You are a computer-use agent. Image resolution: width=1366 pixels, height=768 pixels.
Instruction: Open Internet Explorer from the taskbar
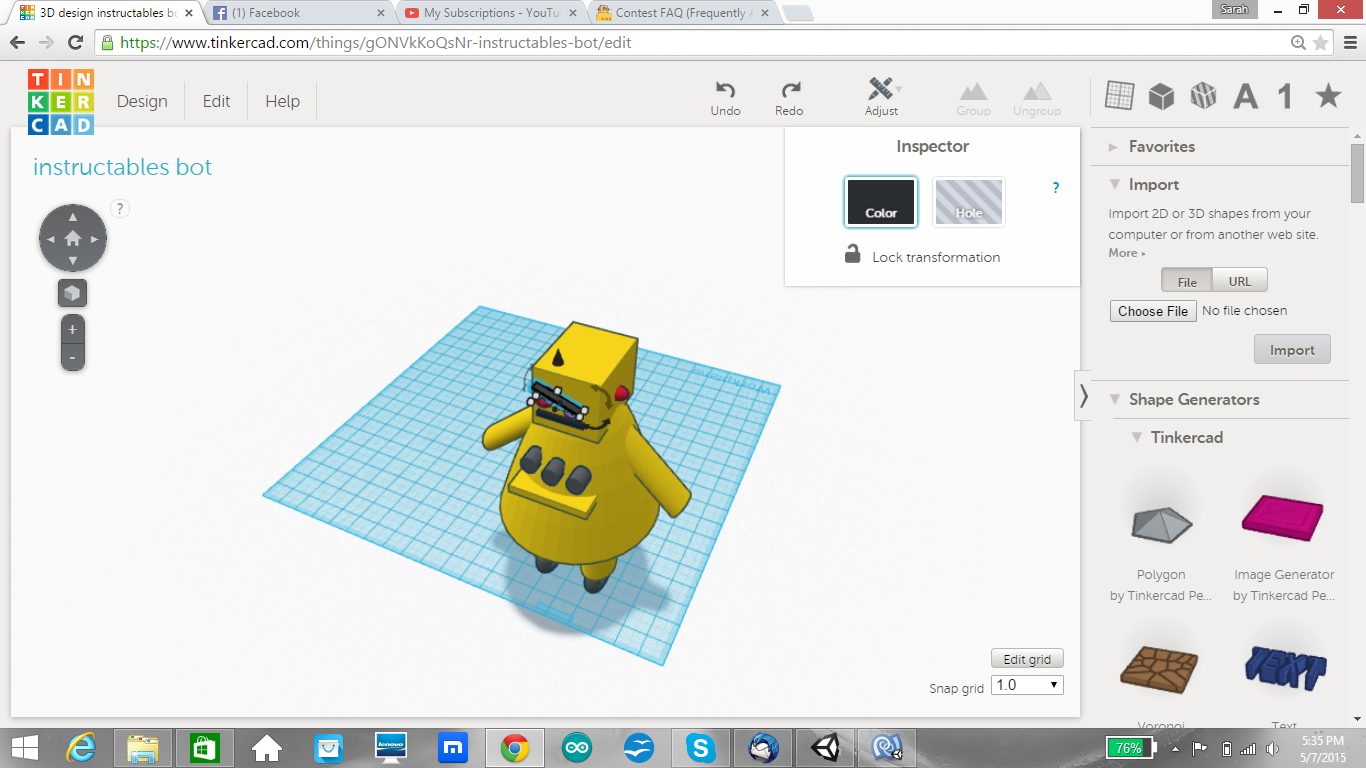pyautogui.click(x=82, y=748)
